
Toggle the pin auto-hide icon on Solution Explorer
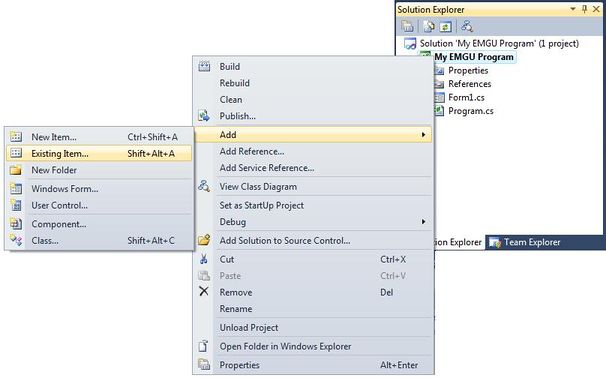(x=584, y=9)
